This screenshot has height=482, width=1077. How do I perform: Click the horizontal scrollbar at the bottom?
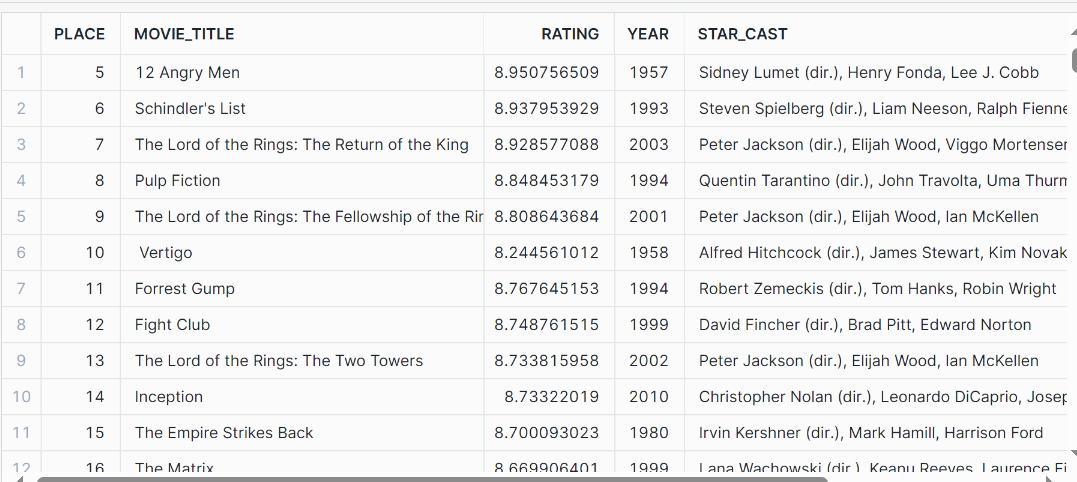click(x=433, y=479)
